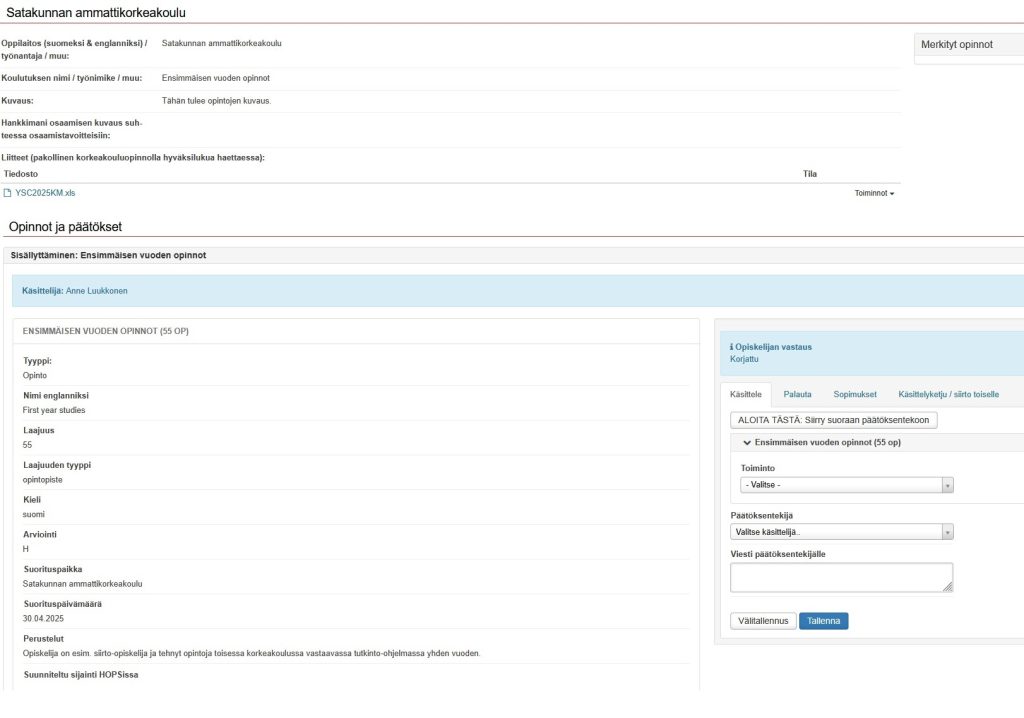
Task: Open the YSC2025KM.xls attachment link
Action: (45, 193)
